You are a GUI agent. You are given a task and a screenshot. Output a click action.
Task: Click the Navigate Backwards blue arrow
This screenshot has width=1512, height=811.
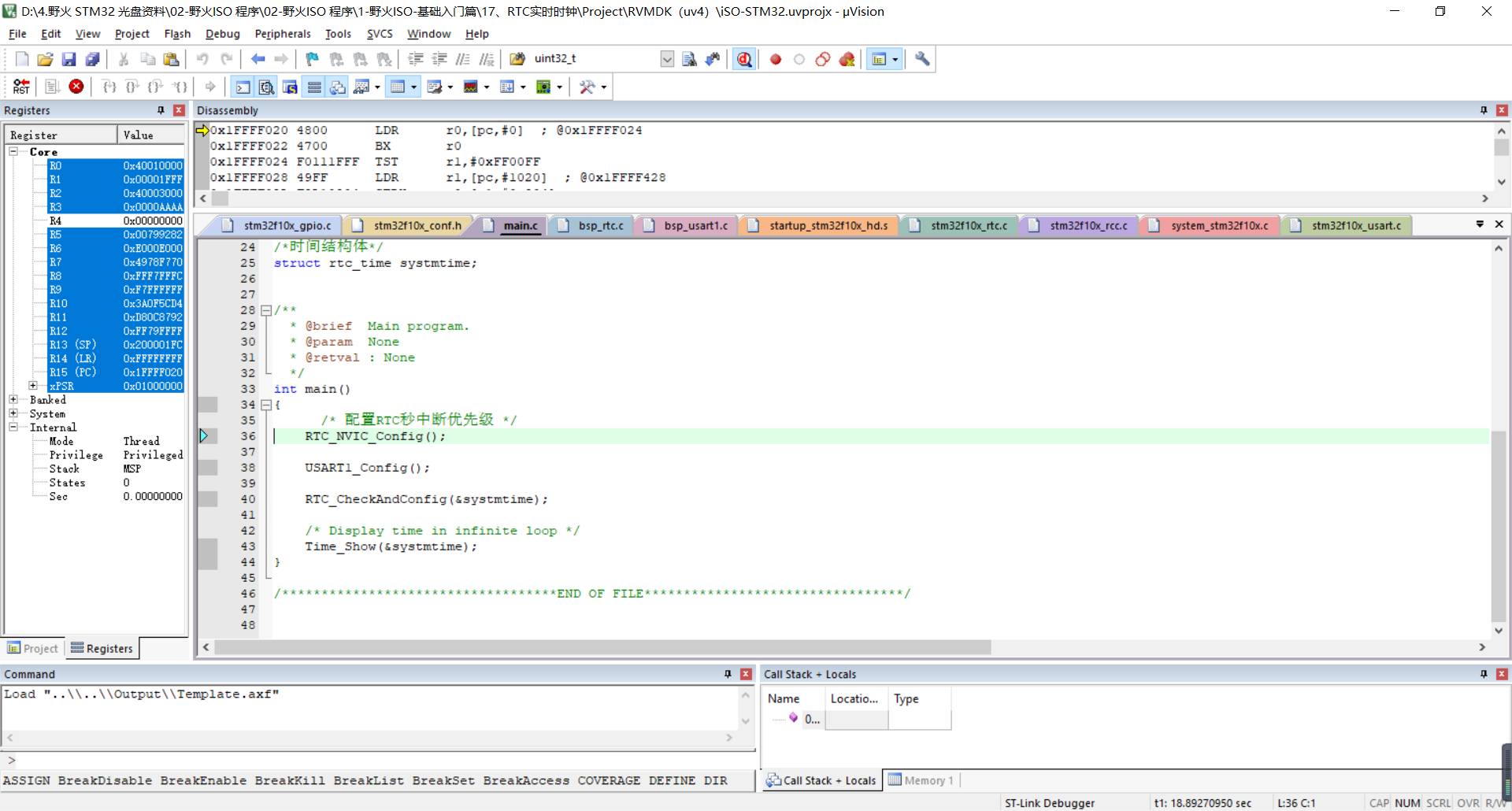[x=258, y=59]
